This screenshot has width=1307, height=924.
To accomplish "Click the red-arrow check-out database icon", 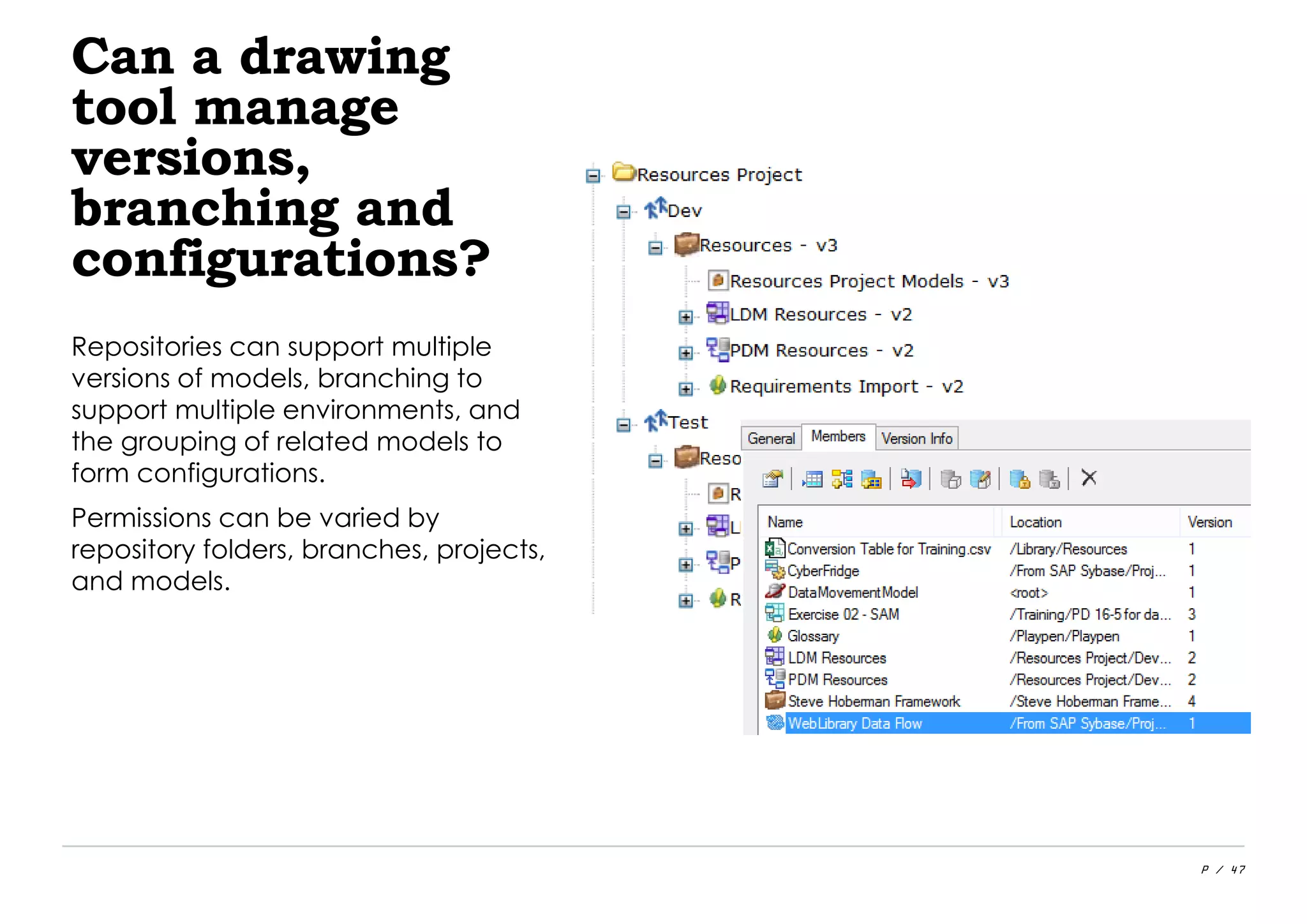I will tap(911, 479).
